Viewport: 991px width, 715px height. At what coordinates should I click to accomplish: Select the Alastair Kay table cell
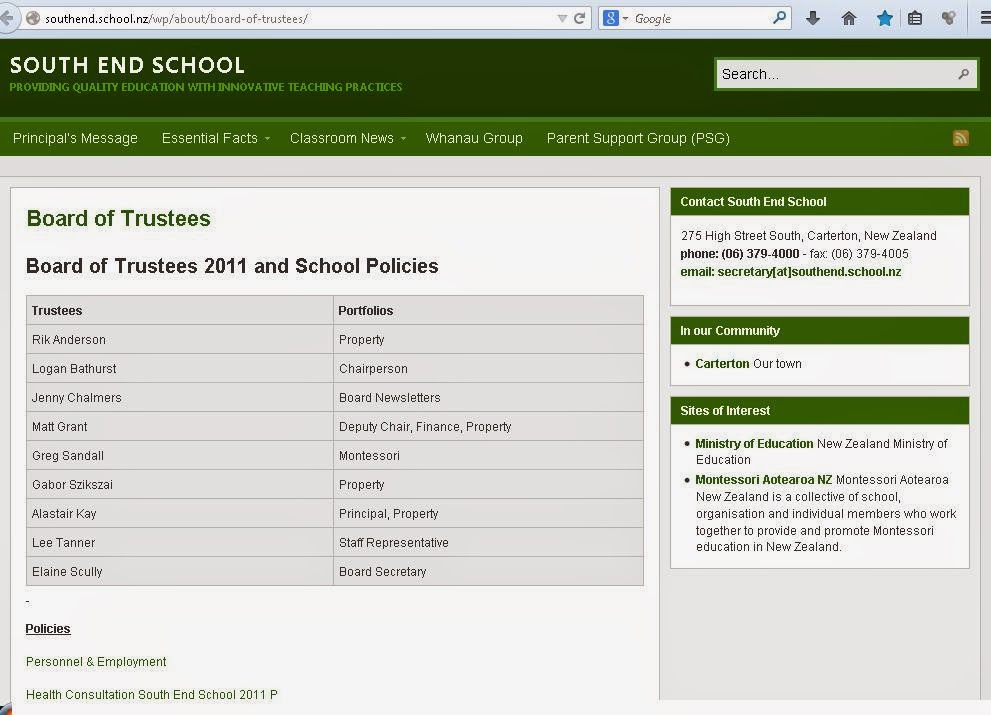[x=179, y=514]
